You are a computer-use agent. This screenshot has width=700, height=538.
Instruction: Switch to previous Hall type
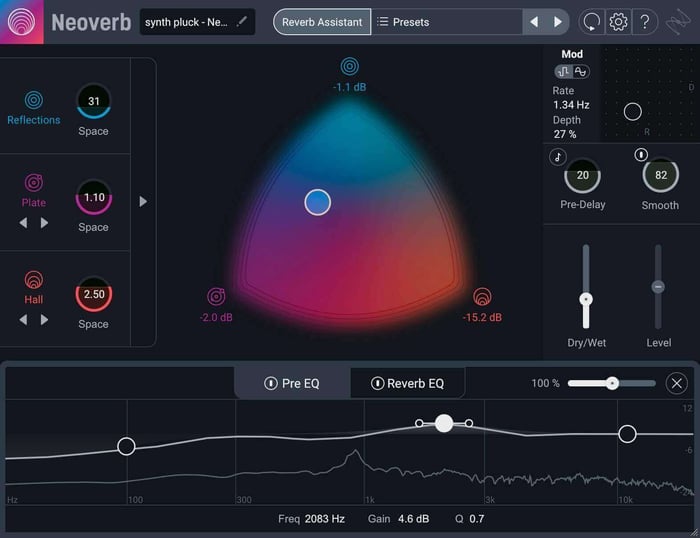pos(23,319)
